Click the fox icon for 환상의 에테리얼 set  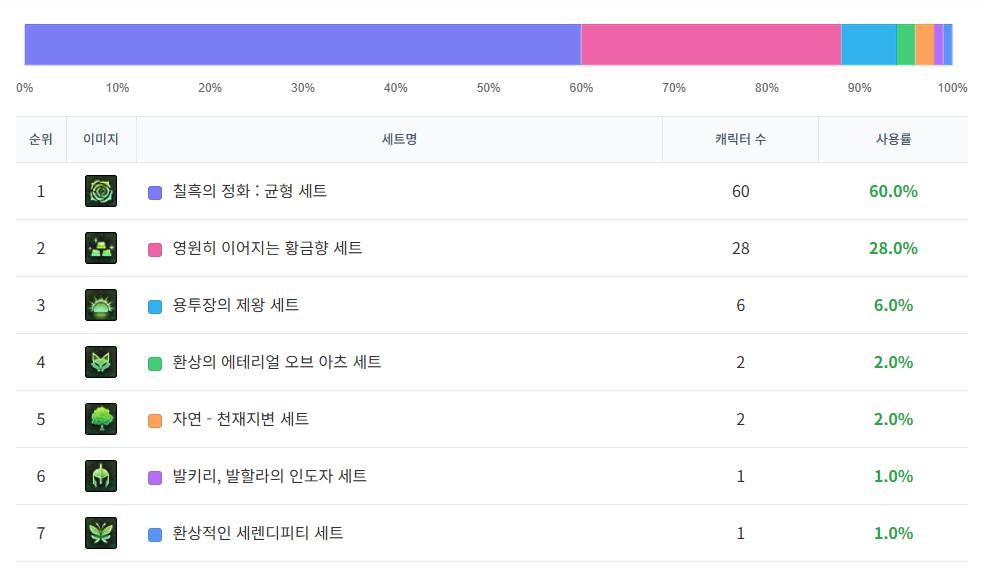101,362
